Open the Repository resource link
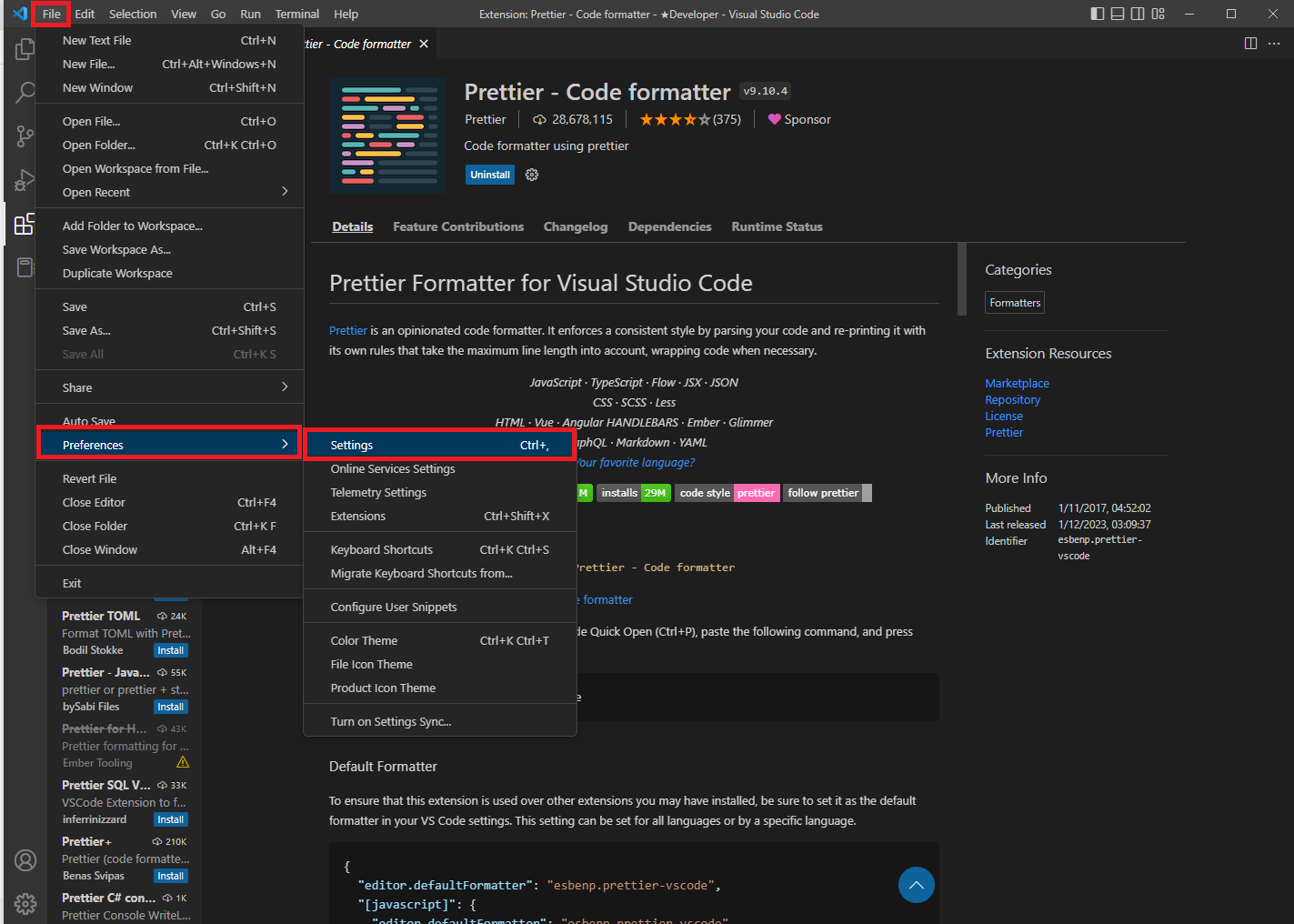 tap(1012, 399)
